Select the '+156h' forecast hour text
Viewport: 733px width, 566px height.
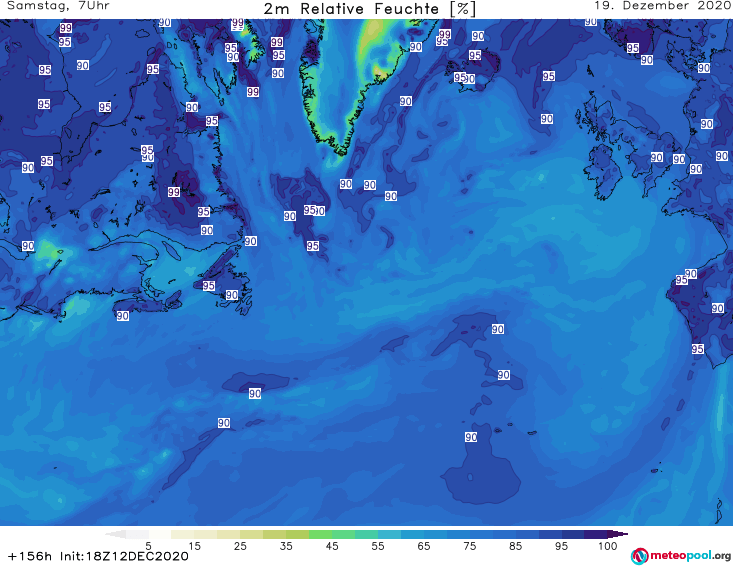coord(30,556)
